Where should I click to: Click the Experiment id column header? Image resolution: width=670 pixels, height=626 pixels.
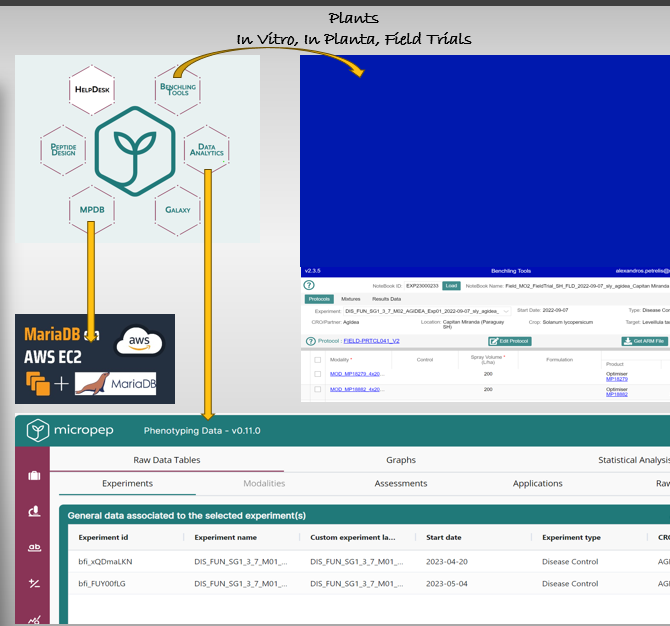click(x=103, y=537)
